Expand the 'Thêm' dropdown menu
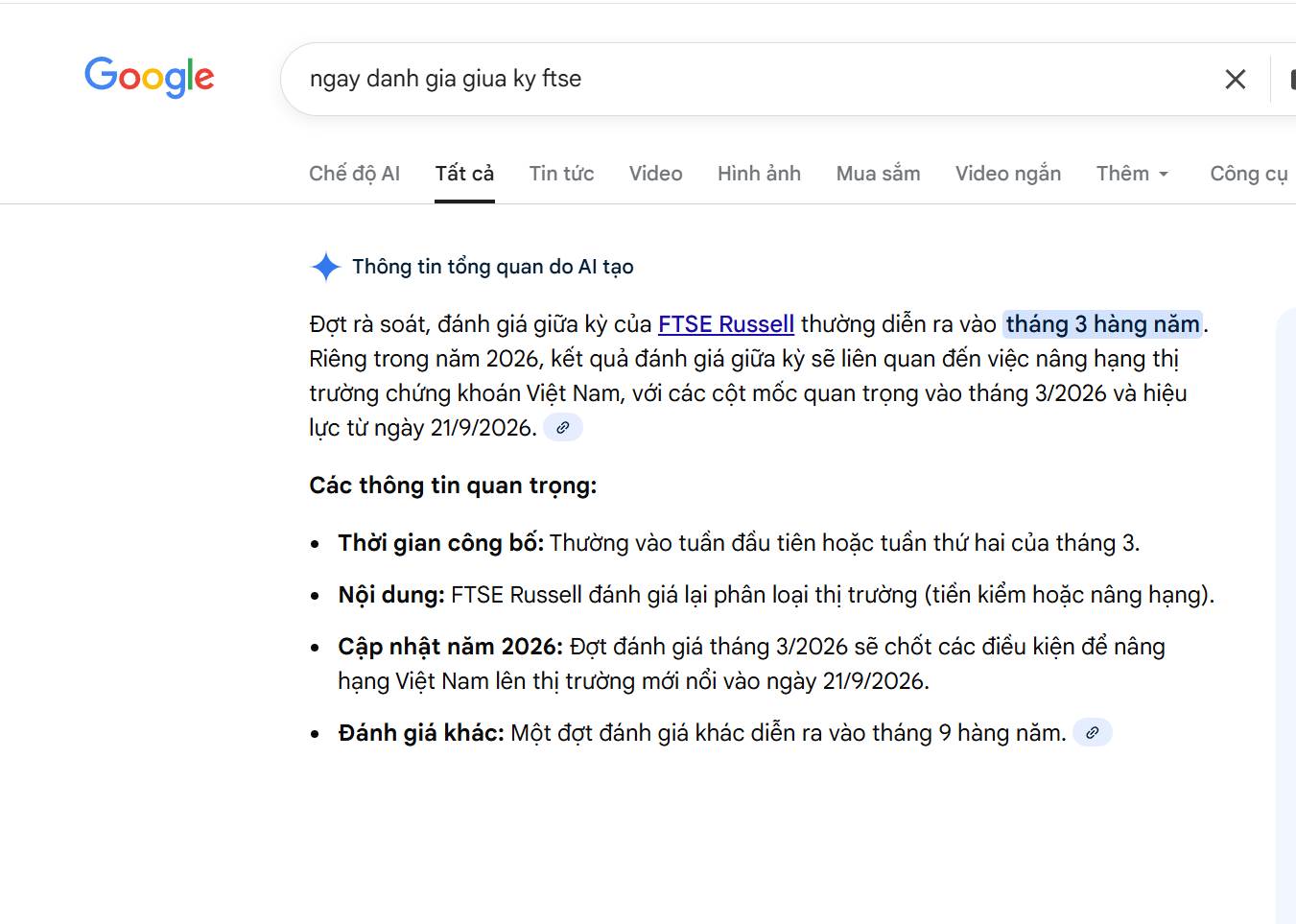Viewport: 1296px width, 924px height. pos(1133,174)
